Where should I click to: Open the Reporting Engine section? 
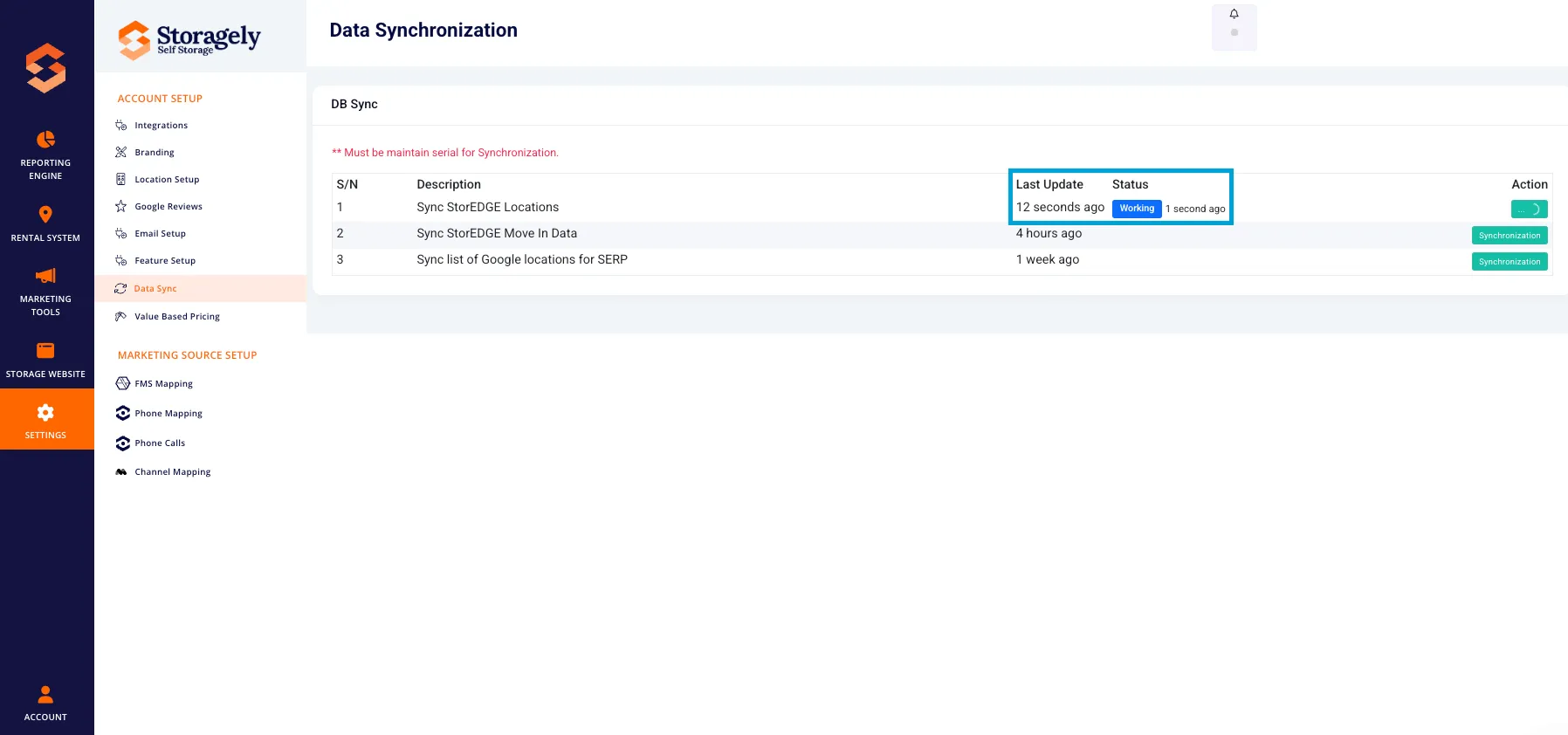click(x=45, y=155)
